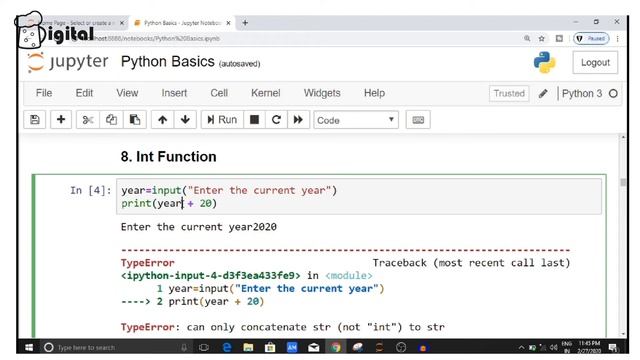Click the Python logo icon

[x=544, y=62]
